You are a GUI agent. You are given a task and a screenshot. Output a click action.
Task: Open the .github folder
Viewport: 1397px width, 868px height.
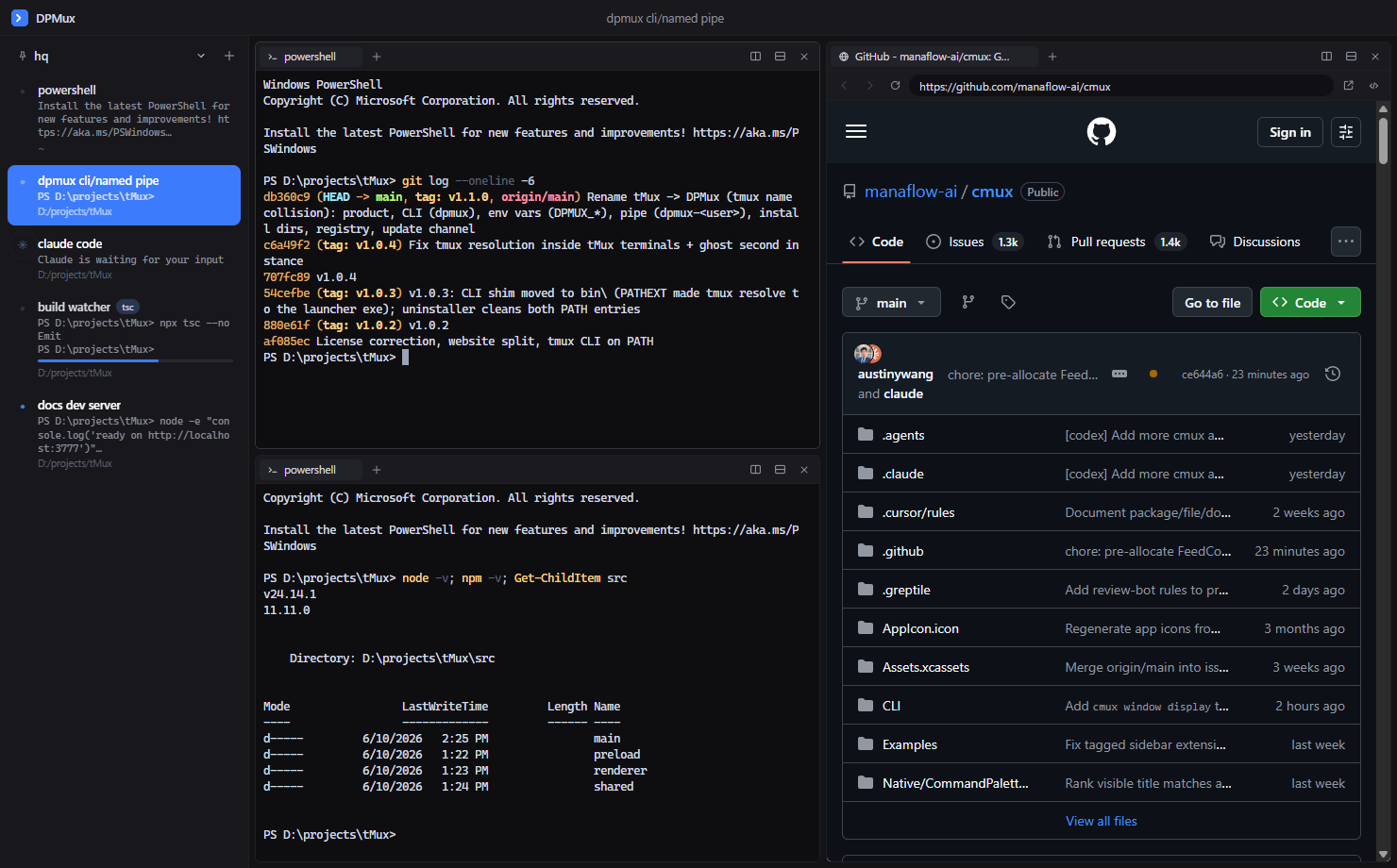[903, 551]
